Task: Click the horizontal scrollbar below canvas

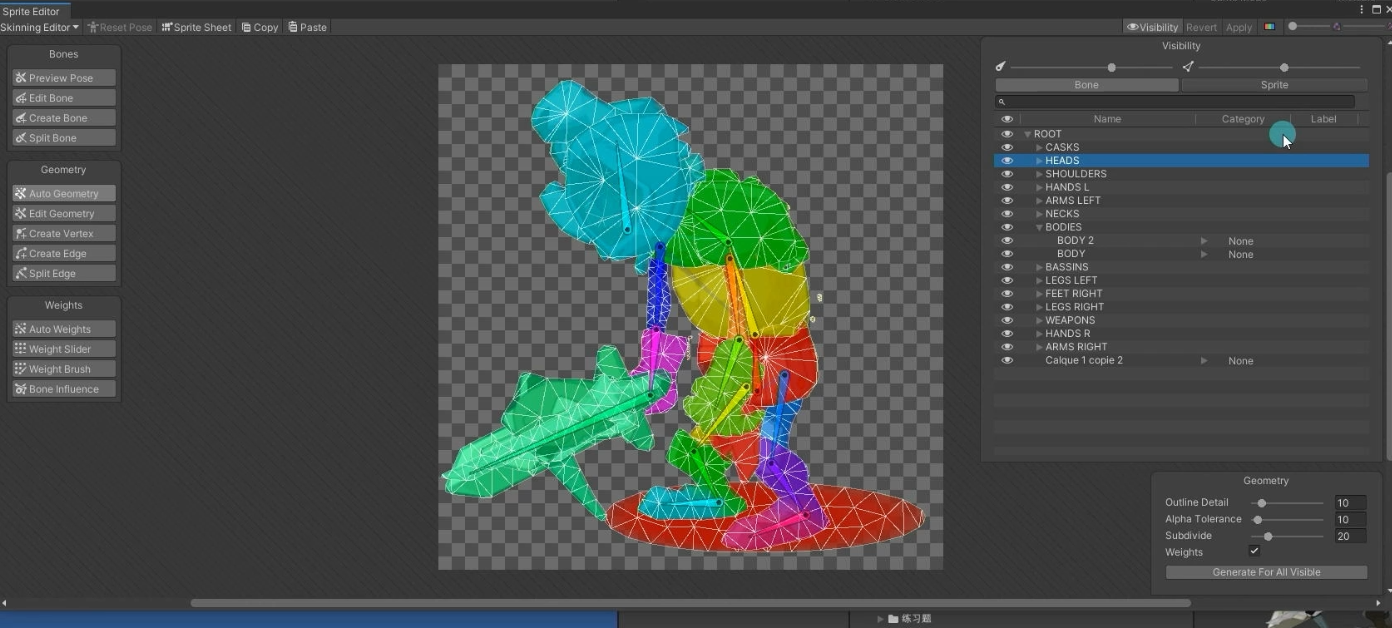Action: point(690,603)
